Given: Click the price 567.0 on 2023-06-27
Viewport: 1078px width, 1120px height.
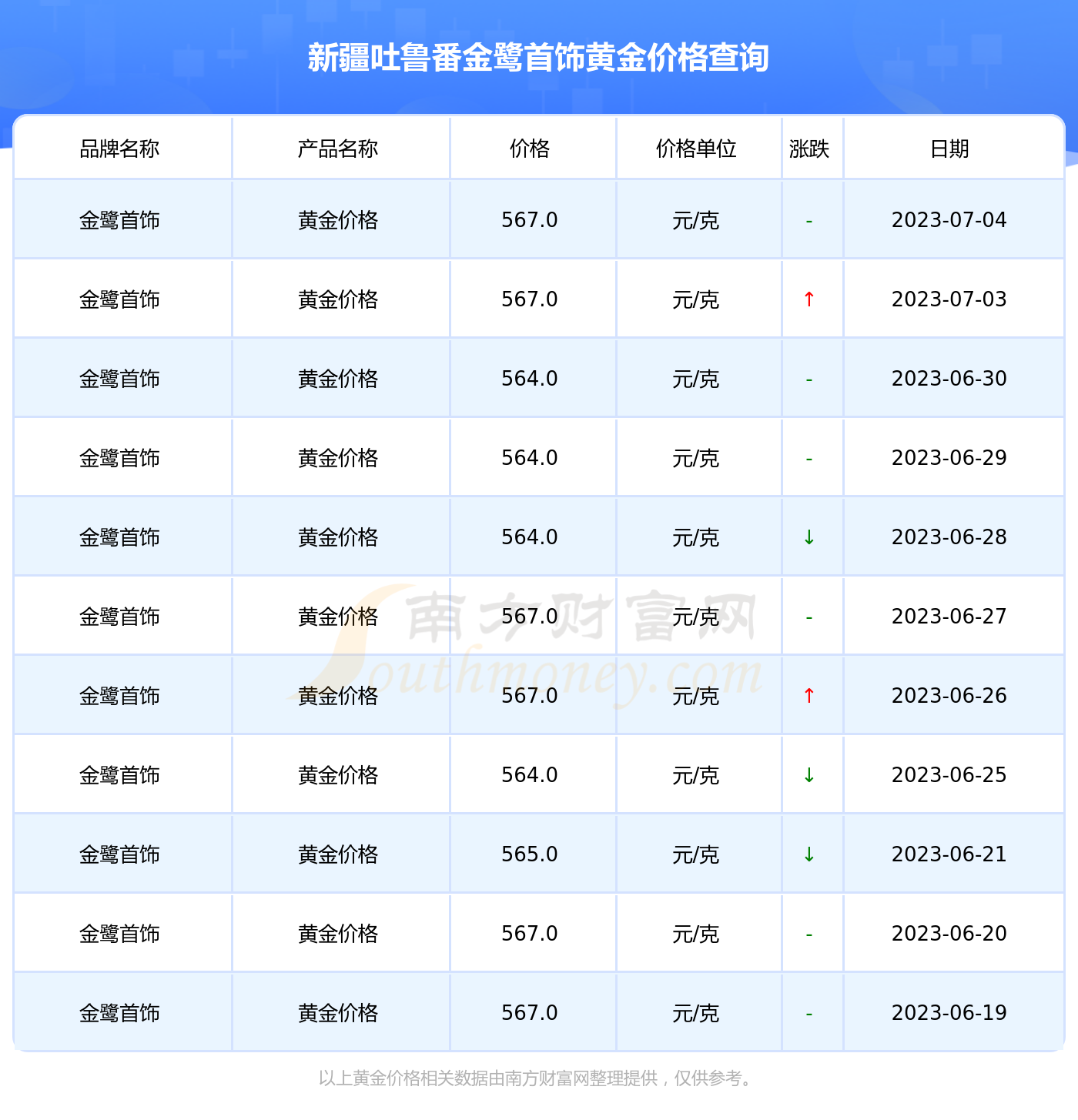Looking at the screenshot, I should (530, 617).
